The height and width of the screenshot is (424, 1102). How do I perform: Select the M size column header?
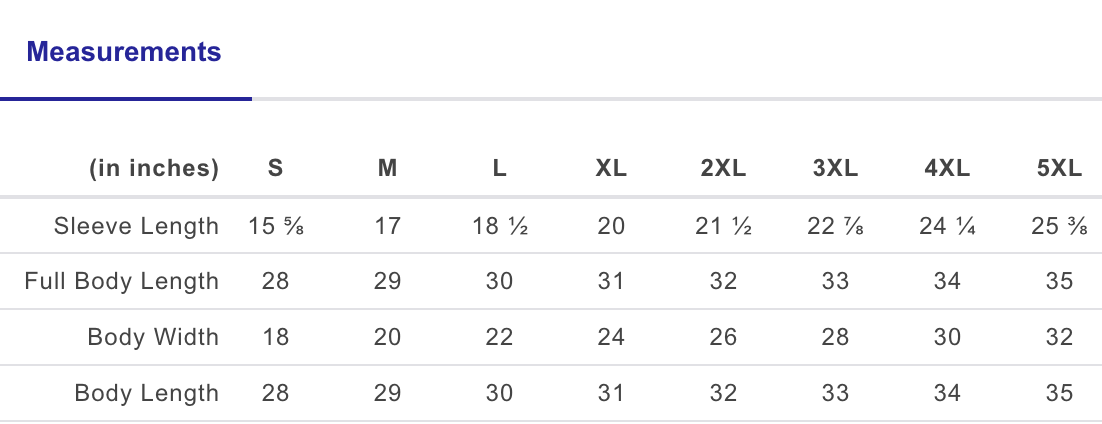pyautogui.click(x=388, y=169)
